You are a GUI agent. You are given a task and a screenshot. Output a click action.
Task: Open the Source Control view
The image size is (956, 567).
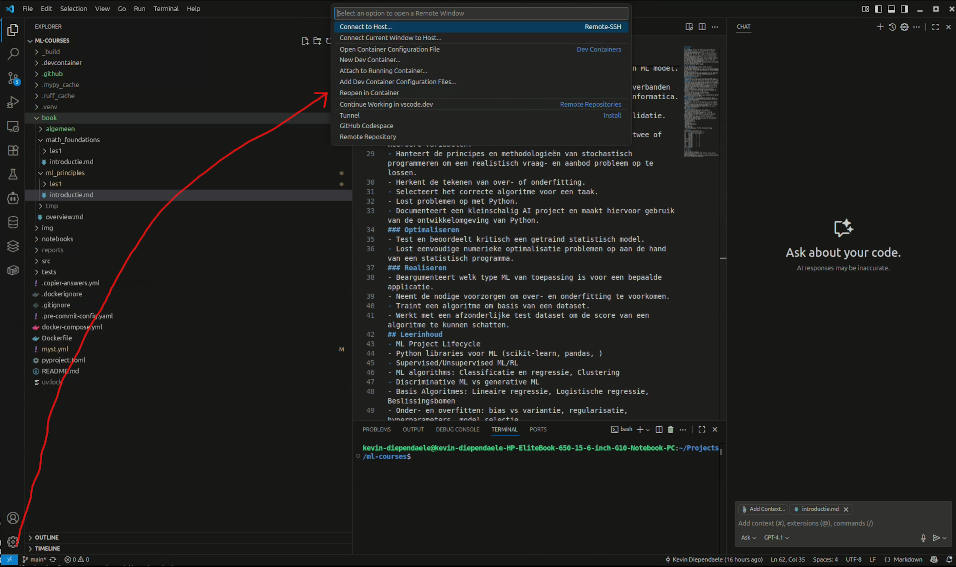pos(13,78)
